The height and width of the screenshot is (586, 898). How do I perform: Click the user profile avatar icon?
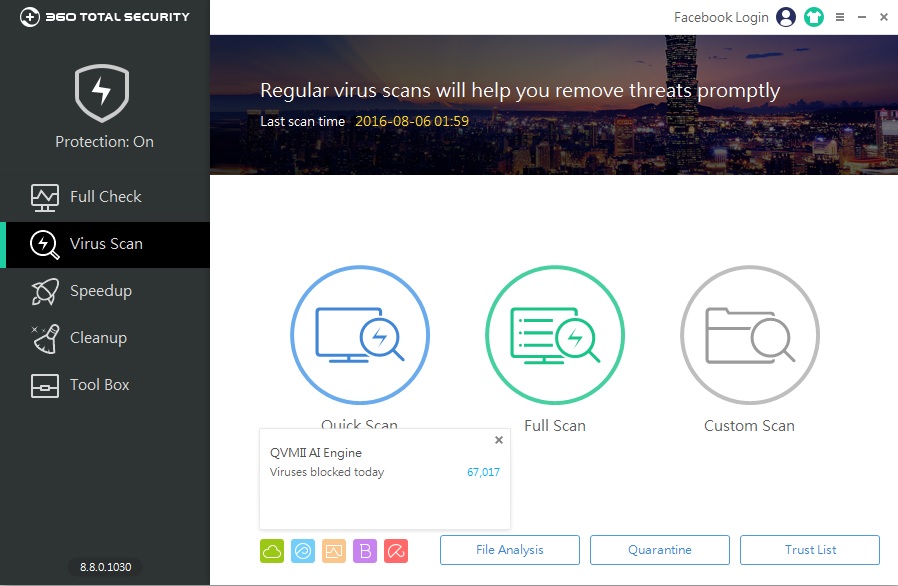click(x=786, y=17)
